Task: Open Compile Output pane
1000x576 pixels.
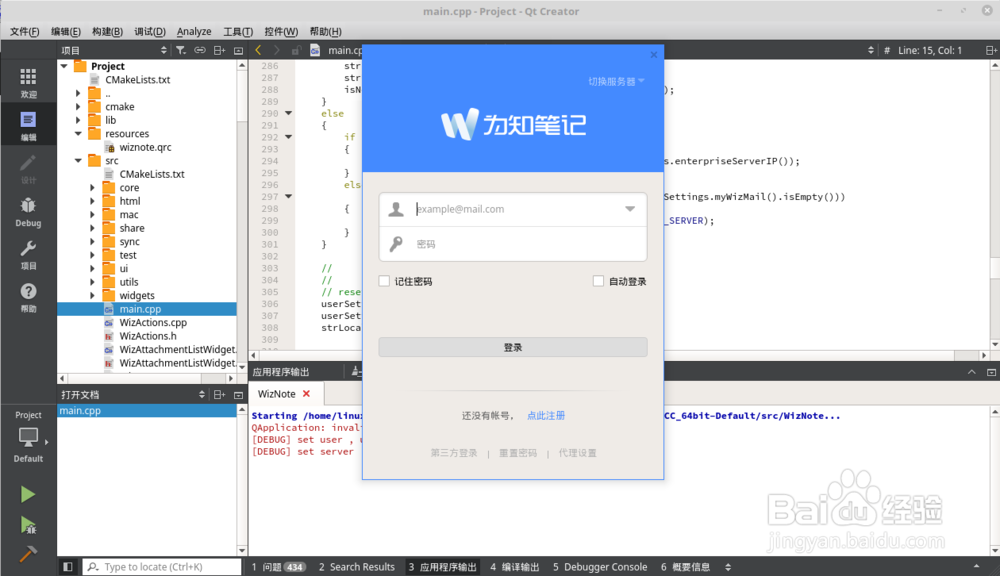Action: (515, 566)
